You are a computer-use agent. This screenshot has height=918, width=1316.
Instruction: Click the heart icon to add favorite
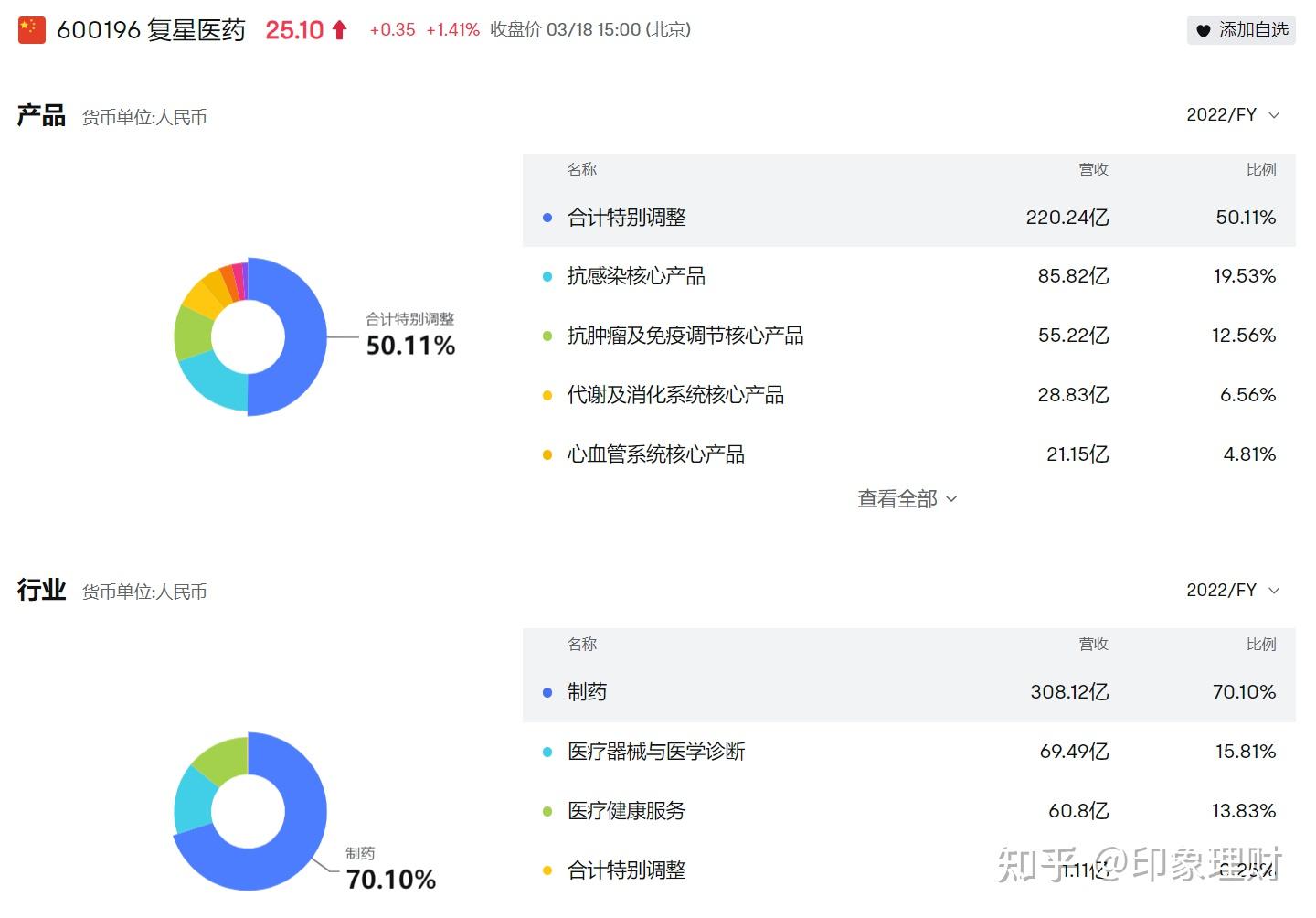click(1204, 31)
